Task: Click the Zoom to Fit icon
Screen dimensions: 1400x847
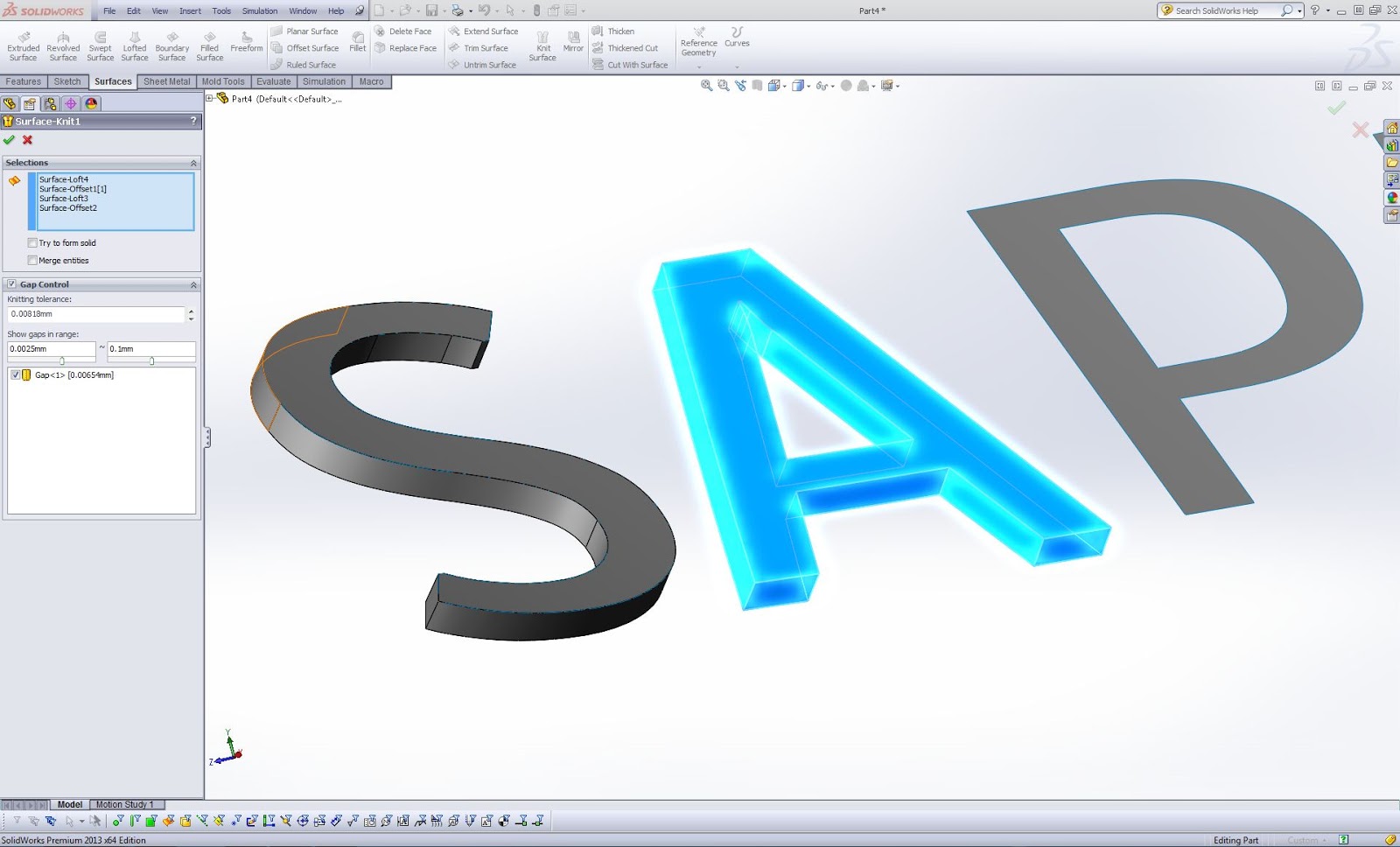Action: pyautogui.click(x=707, y=86)
